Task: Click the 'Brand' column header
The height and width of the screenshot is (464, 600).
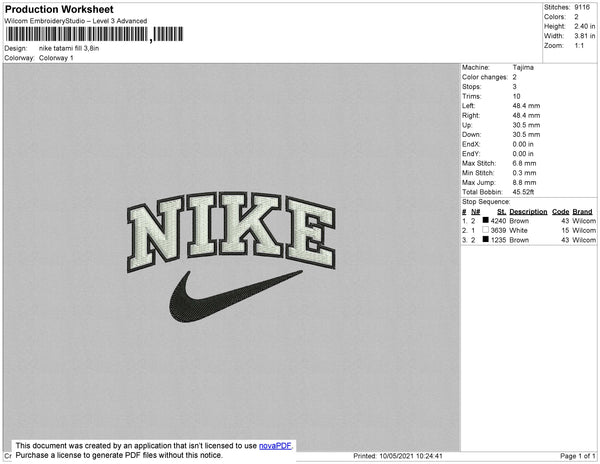Action: (x=582, y=212)
